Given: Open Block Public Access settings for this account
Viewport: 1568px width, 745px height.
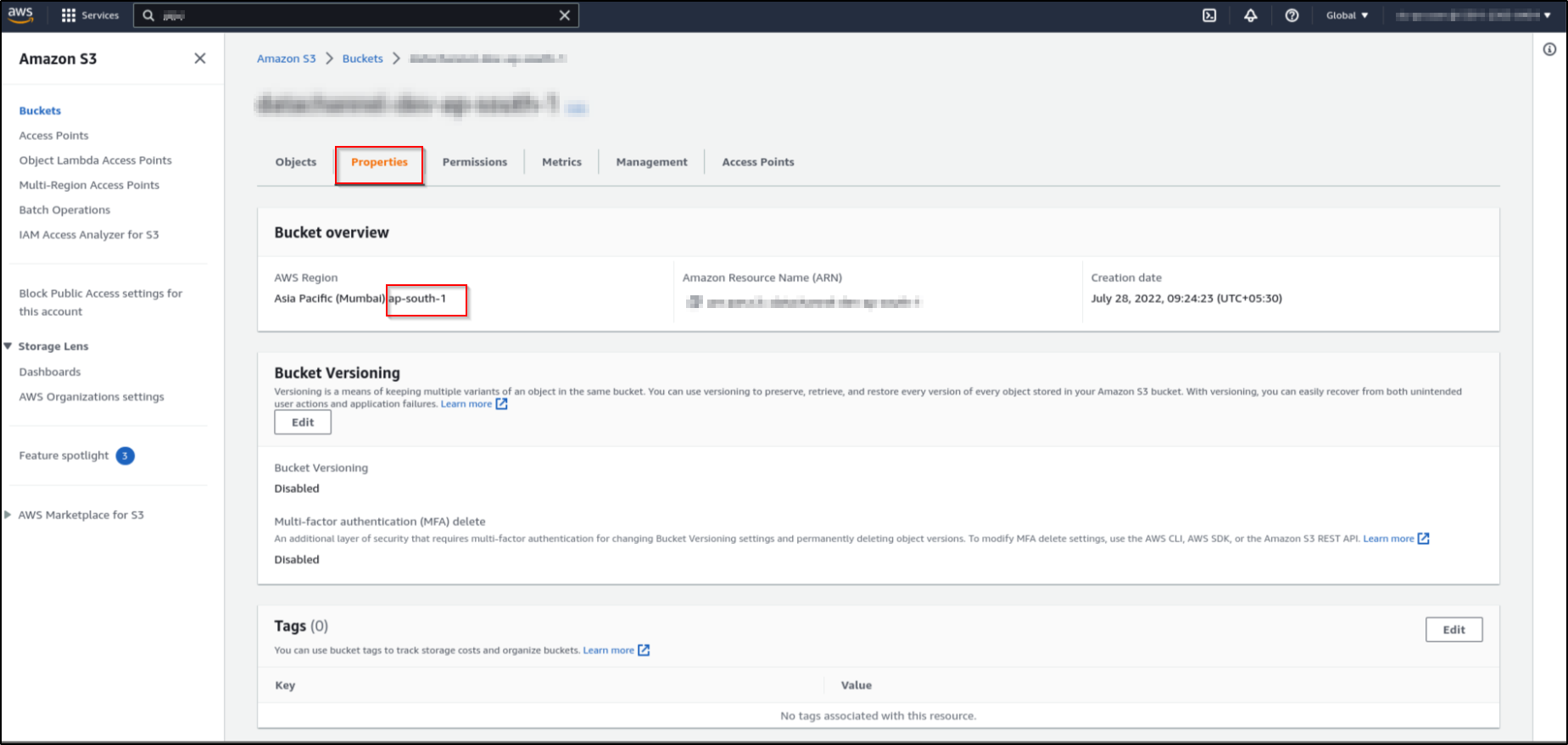Looking at the screenshot, I should coord(101,302).
